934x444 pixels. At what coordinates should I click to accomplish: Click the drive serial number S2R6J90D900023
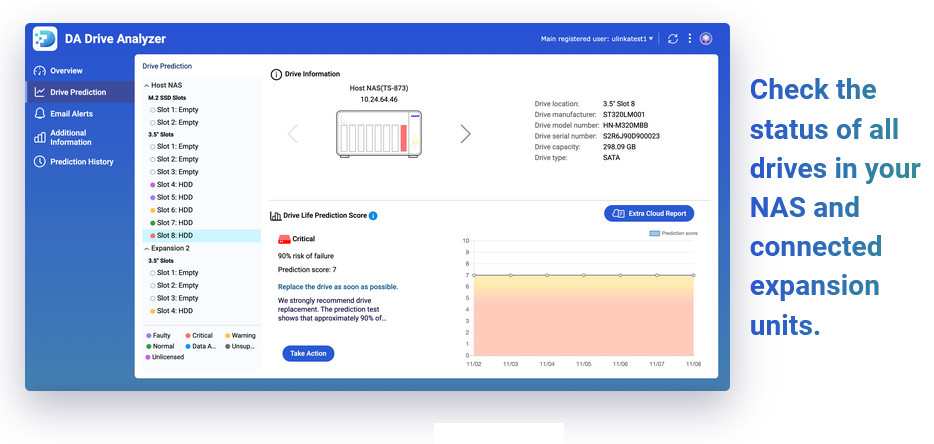tap(631, 136)
